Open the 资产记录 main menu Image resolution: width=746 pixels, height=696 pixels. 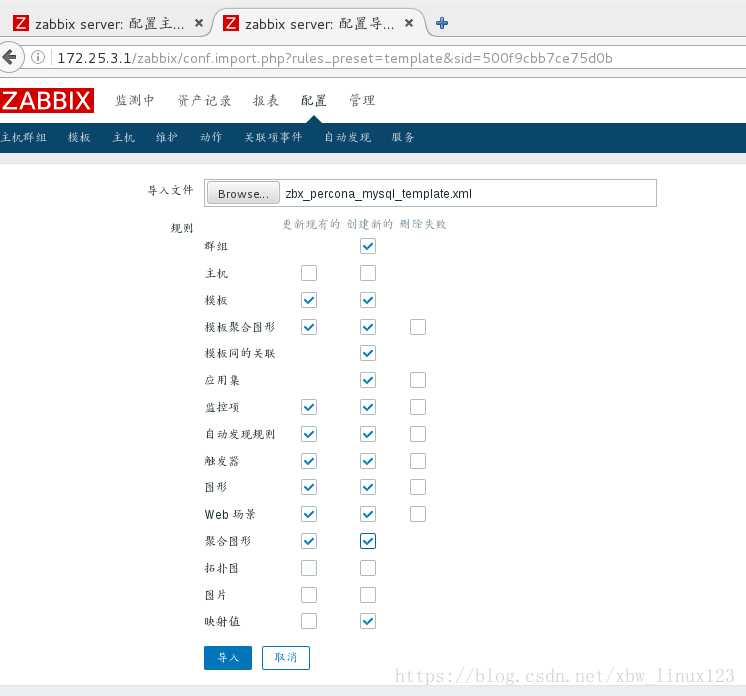pyautogui.click(x=205, y=100)
